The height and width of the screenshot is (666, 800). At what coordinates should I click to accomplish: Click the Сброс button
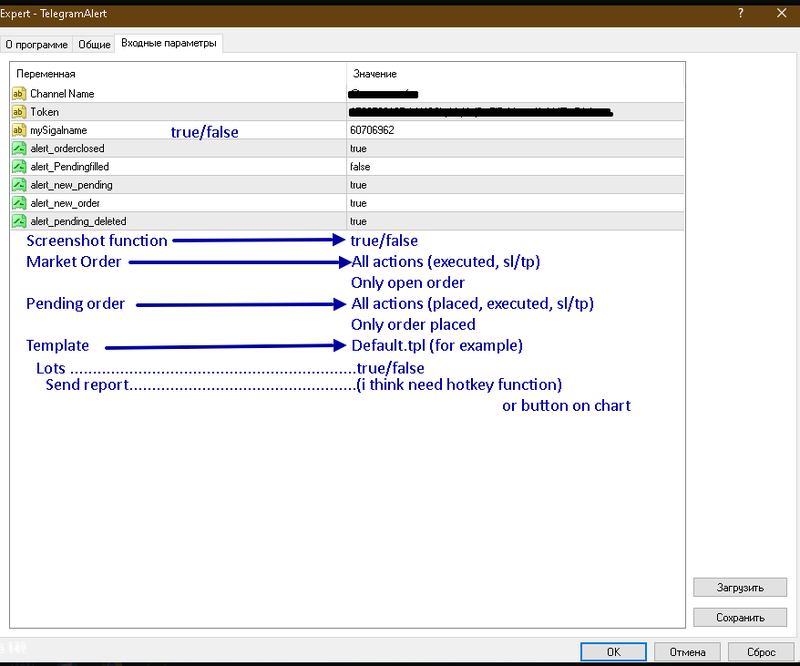click(x=761, y=652)
